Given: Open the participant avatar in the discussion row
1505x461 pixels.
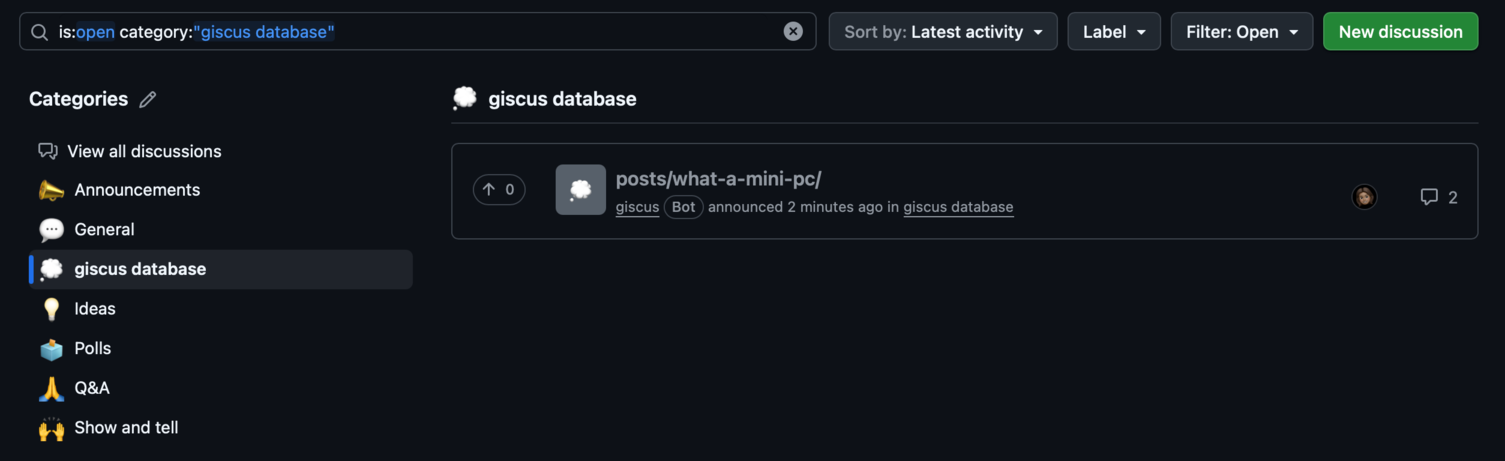Looking at the screenshot, I should [x=1364, y=197].
